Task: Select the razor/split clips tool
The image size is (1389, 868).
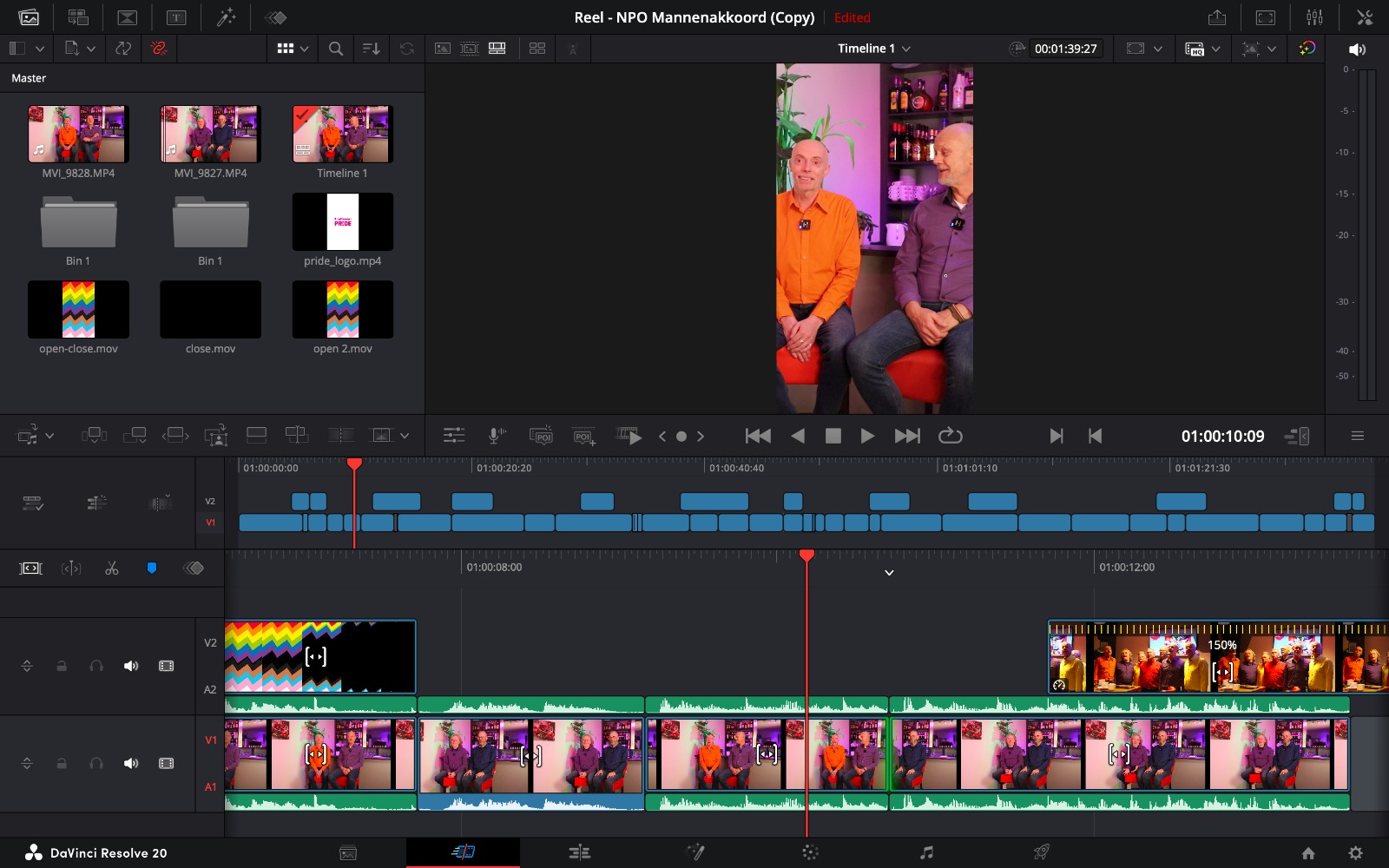Action: 112,569
